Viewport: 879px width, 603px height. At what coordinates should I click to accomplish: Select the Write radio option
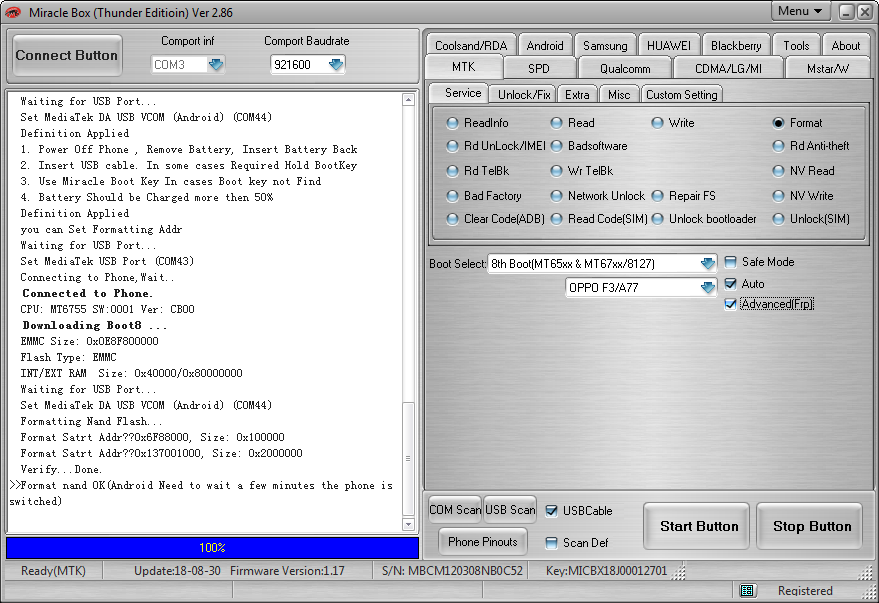coord(658,123)
